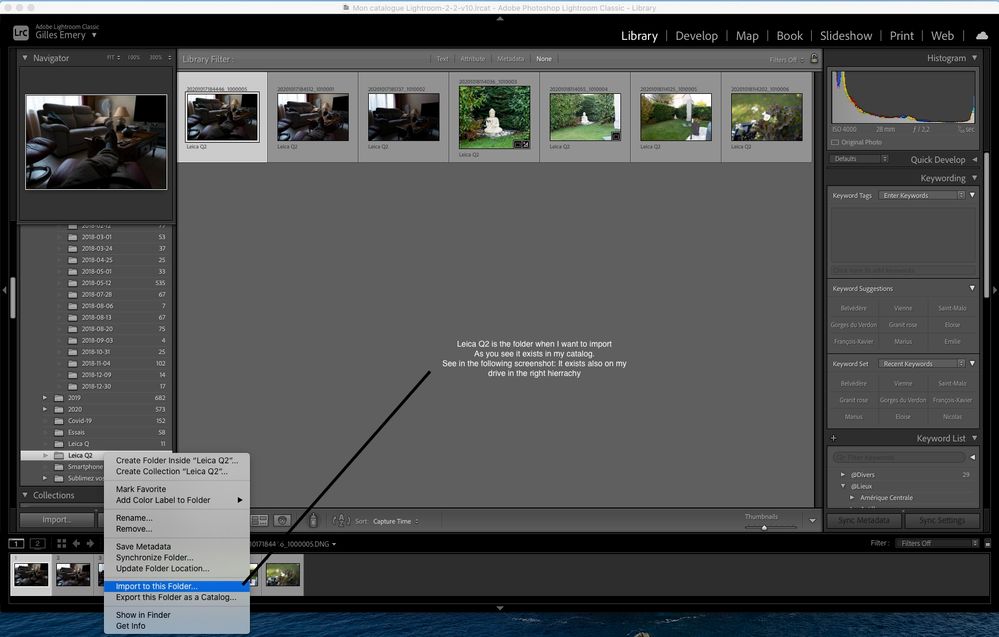The height and width of the screenshot is (637, 999).
Task: Toggle the Original Photo checkbox
Action: (835, 143)
